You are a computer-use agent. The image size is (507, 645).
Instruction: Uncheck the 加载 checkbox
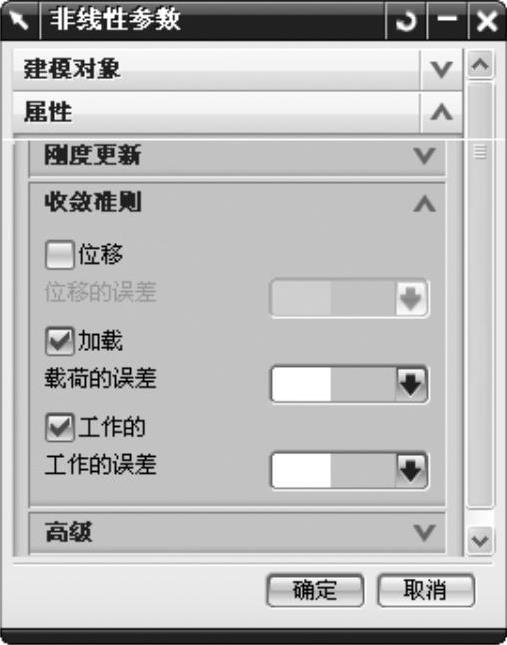coord(60,341)
